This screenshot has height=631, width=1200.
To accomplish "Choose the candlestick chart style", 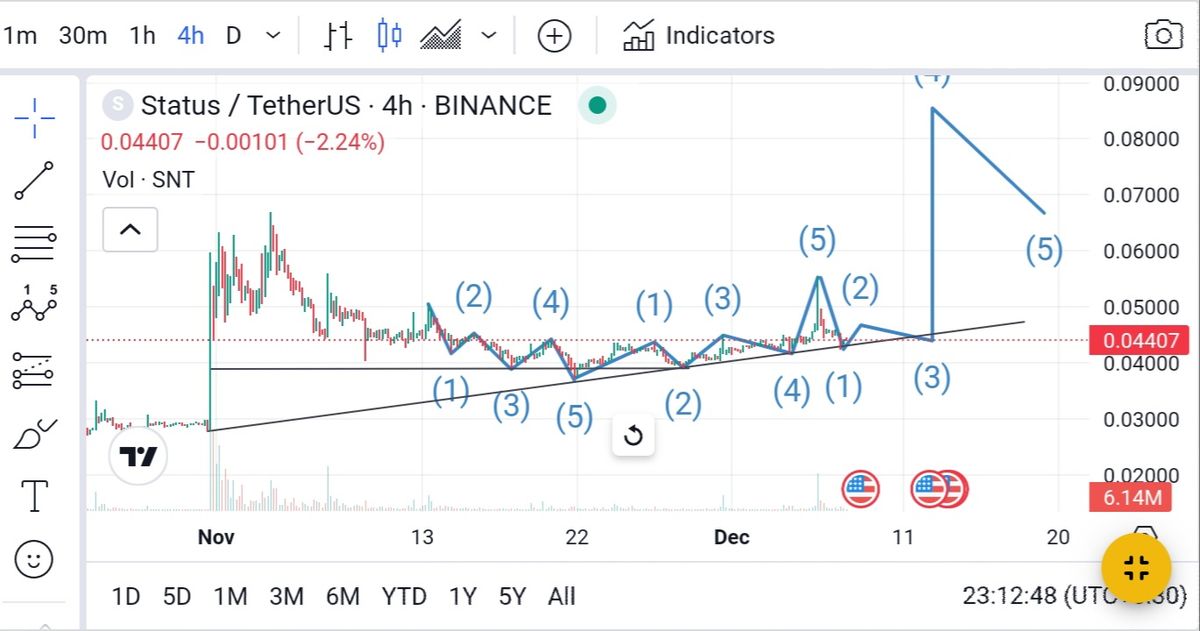I will point(390,36).
